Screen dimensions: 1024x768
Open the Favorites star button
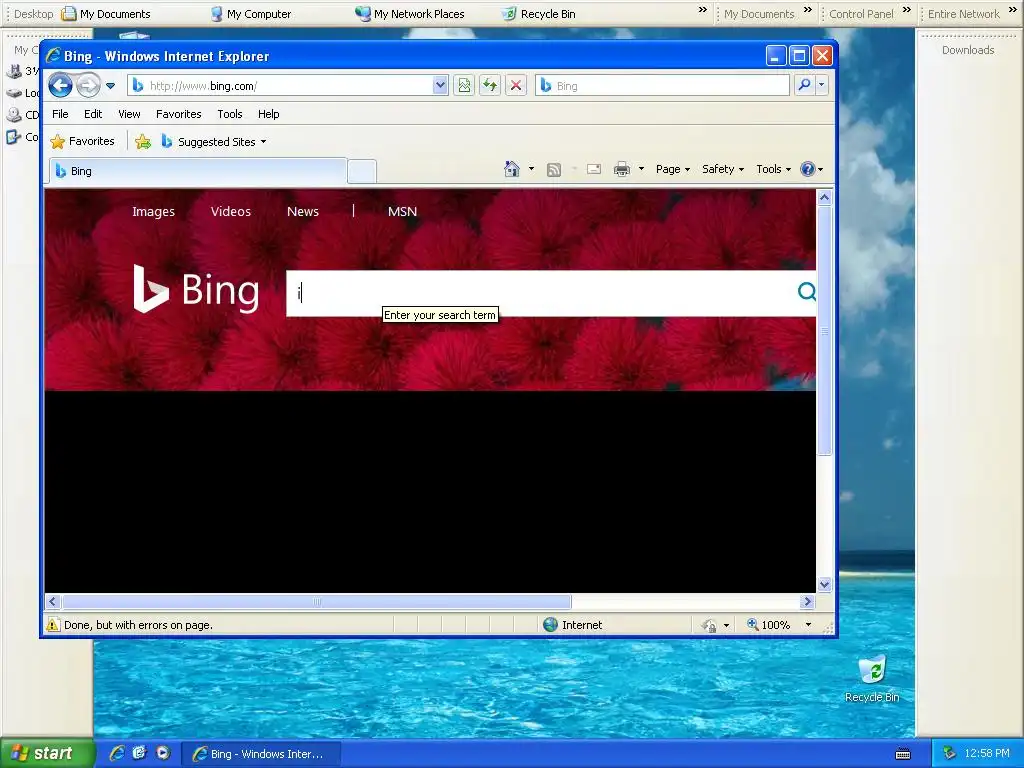(x=82, y=141)
